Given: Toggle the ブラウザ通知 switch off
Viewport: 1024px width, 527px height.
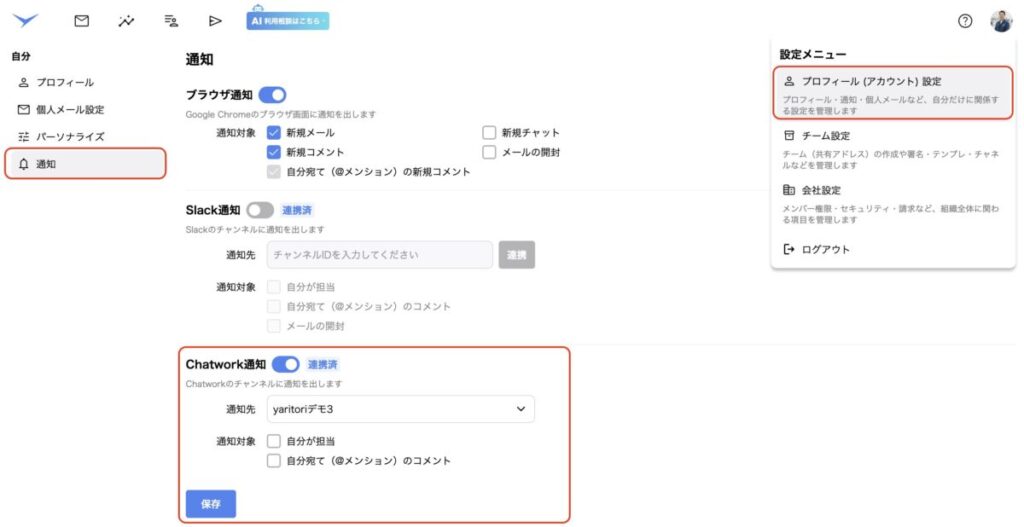Looking at the screenshot, I should pyautogui.click(x=272, y=95).
